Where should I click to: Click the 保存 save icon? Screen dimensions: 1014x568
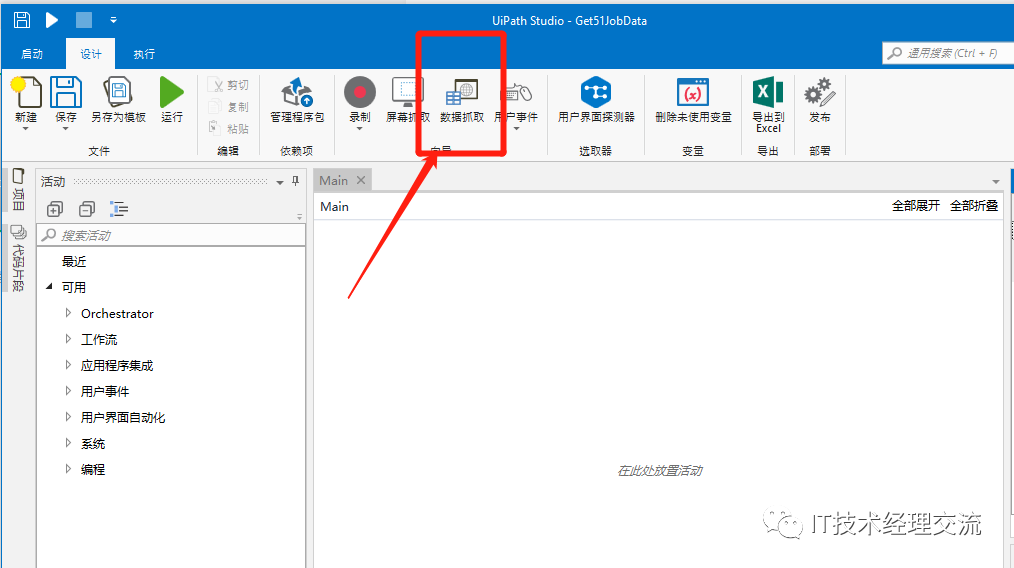tap(65, 93)
